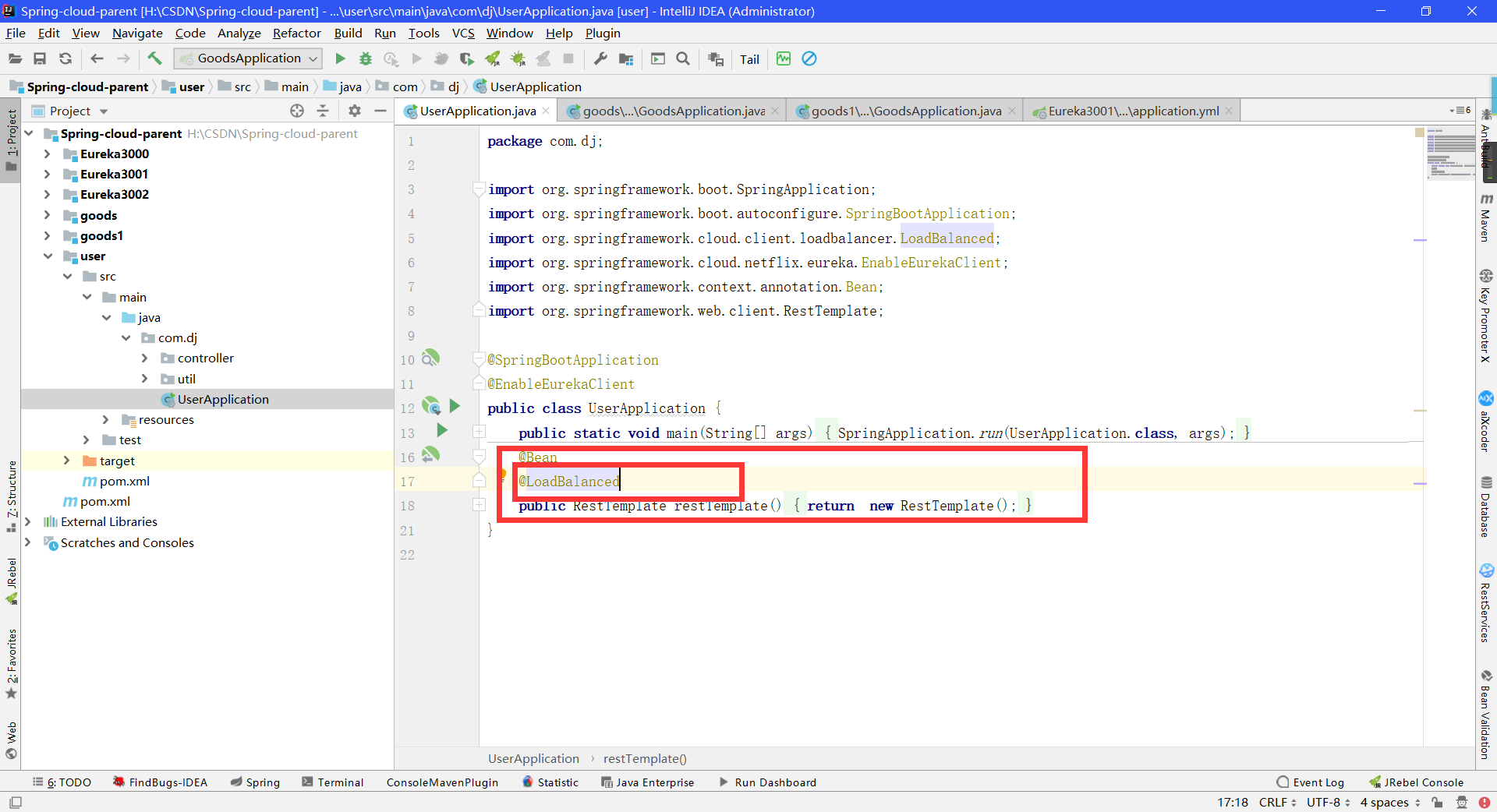Open Project Structure icon
Viewport: 1497px width, 812px height.
click(x=625, y=58)
